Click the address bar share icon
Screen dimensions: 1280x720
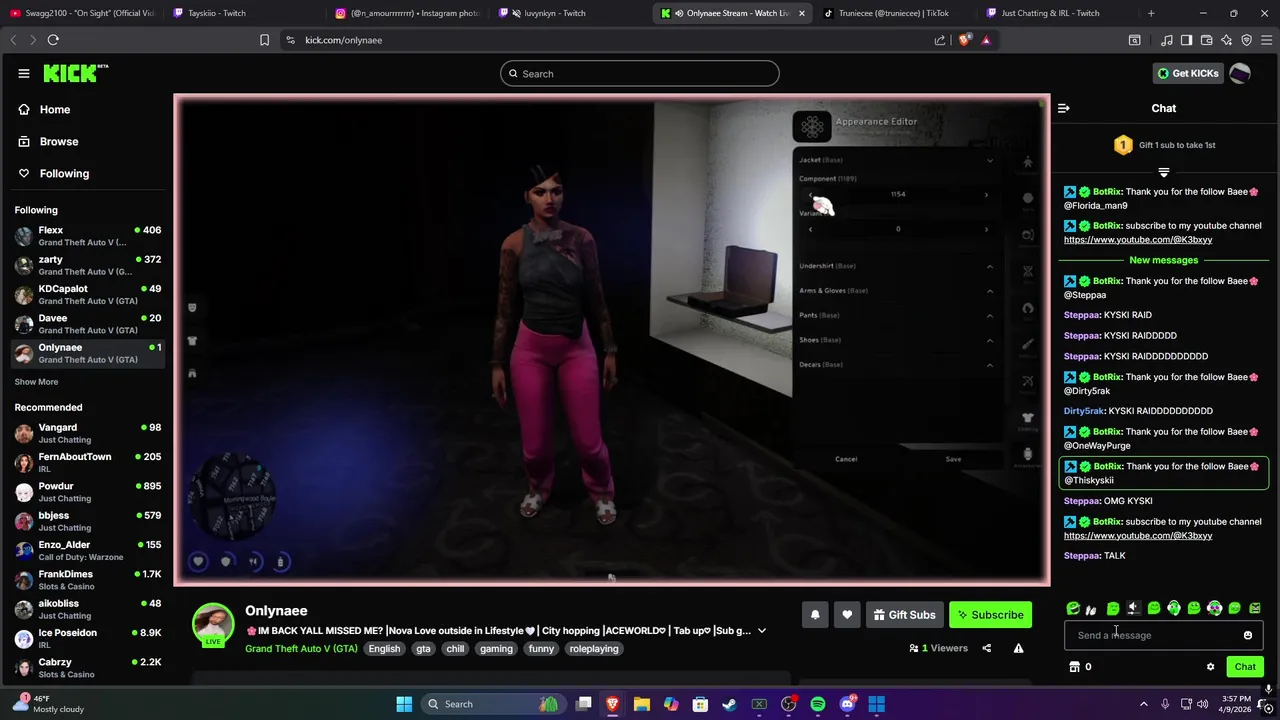point(940,40)
